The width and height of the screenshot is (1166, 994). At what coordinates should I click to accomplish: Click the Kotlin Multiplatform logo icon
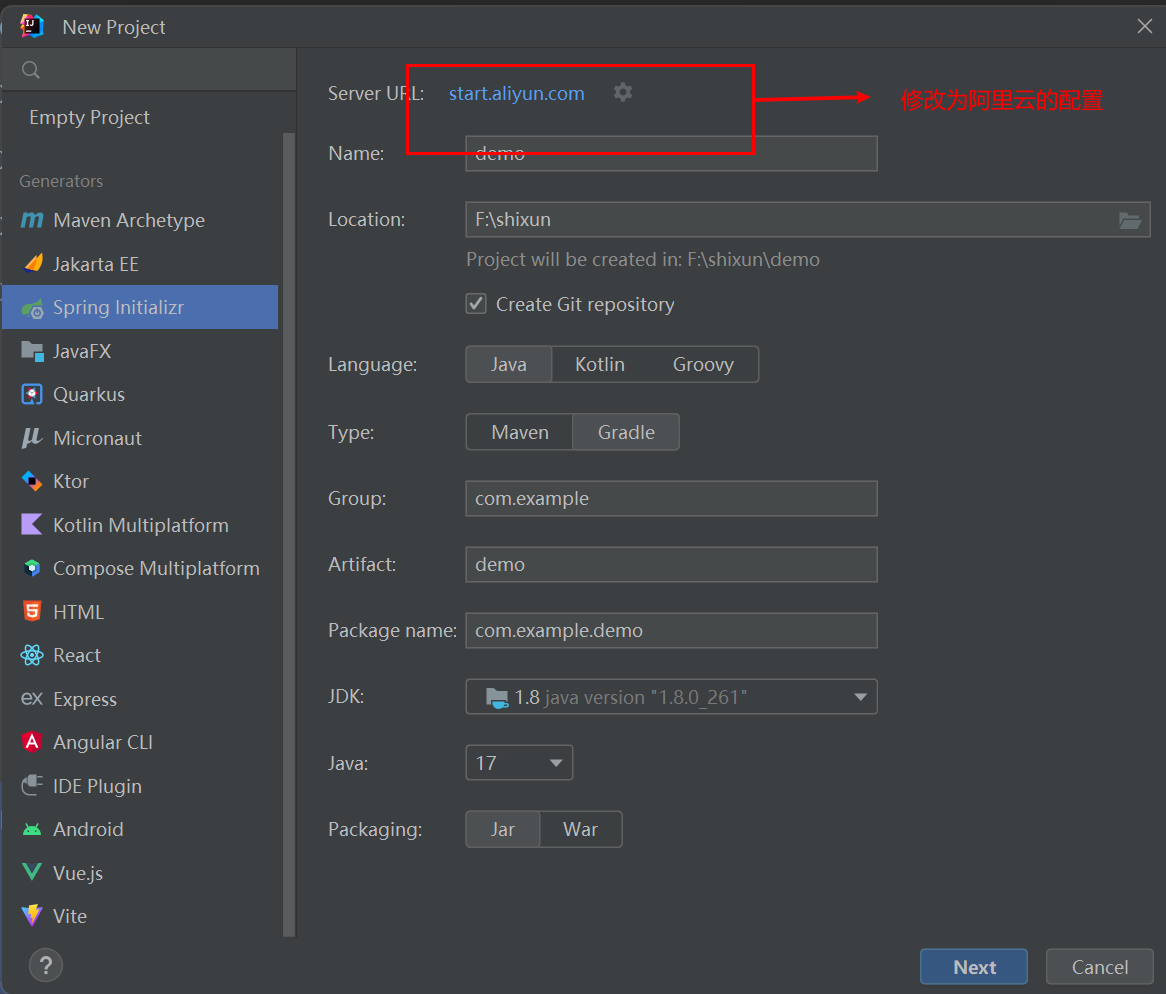tap(32, 524)
